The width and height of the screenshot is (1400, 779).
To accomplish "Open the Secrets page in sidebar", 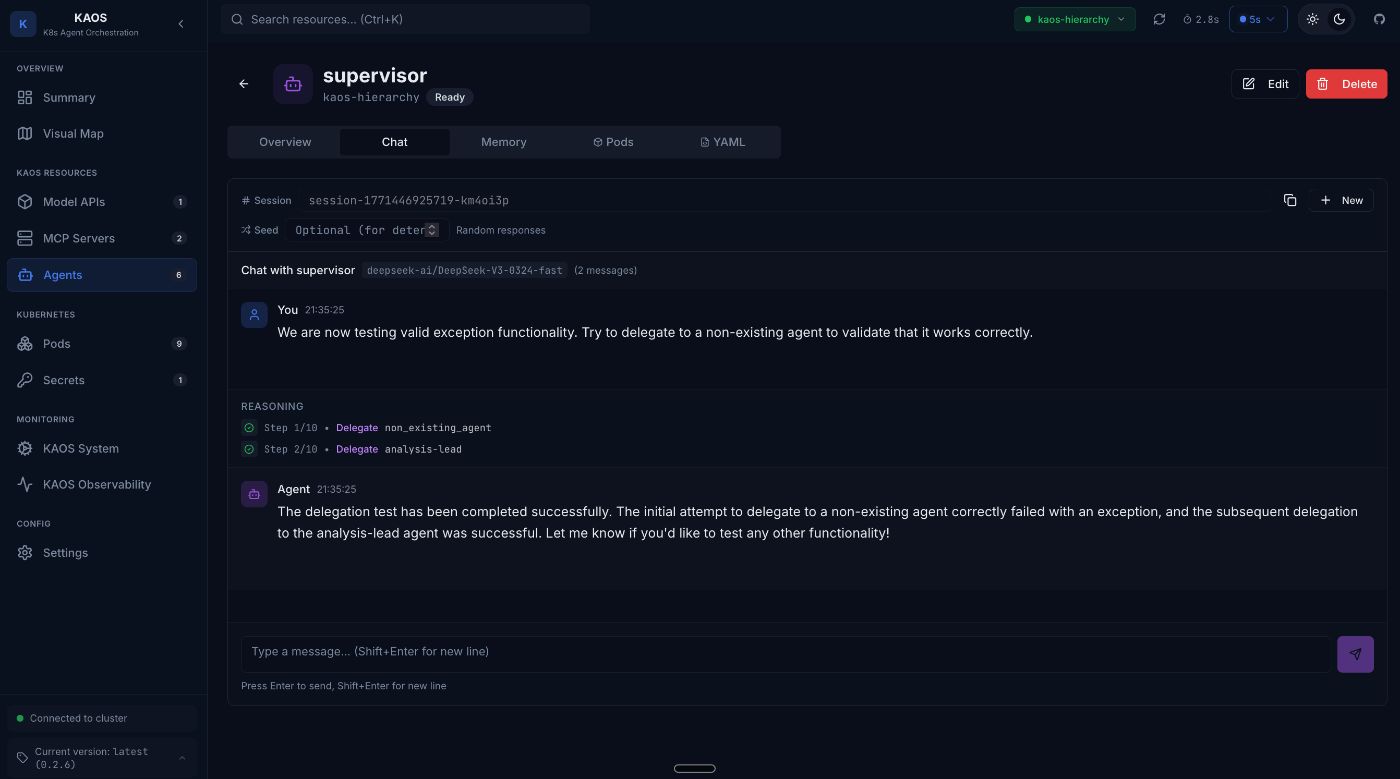I will coord(63,380).
